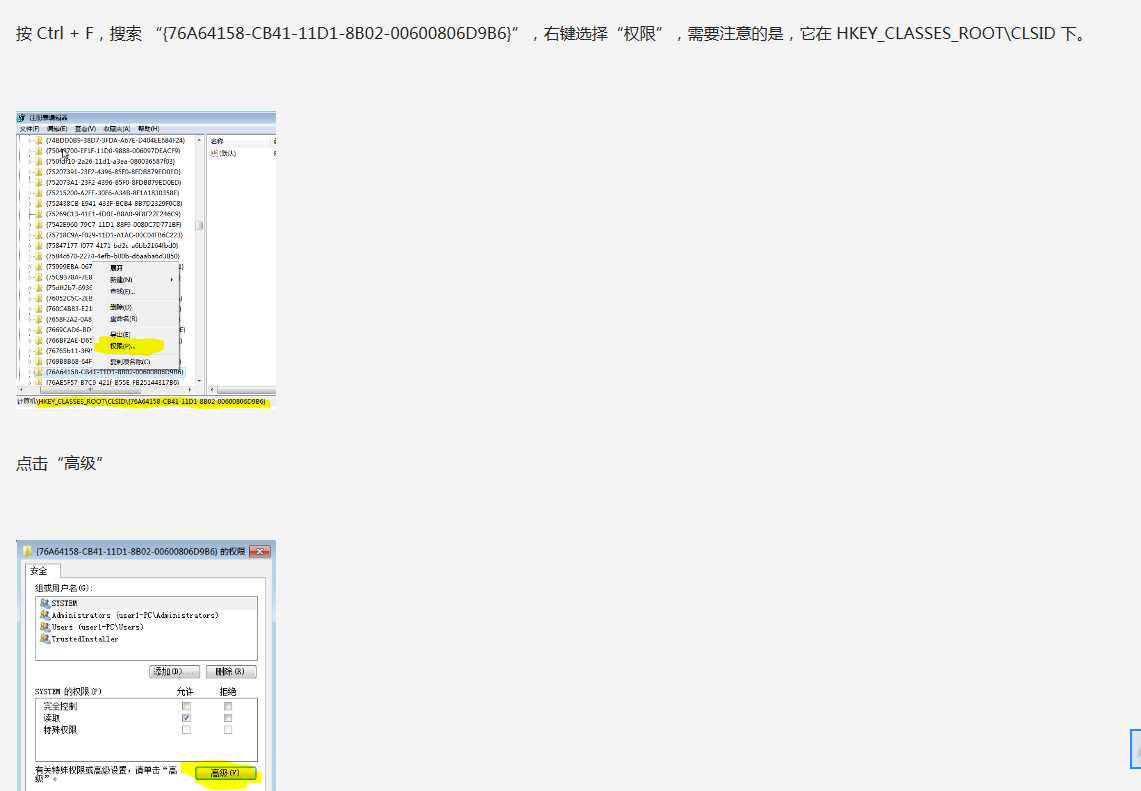
Task: Open the 帮助(H) menu
Action: [x=148, y=129]
